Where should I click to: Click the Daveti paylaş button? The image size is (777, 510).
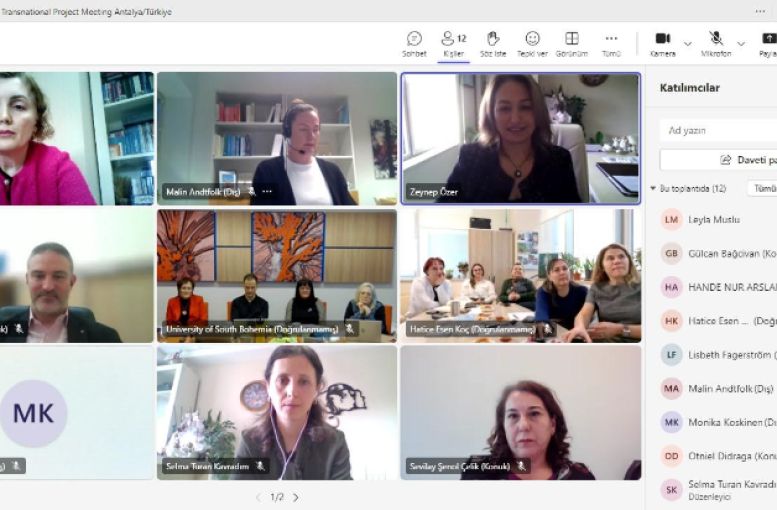719,160
